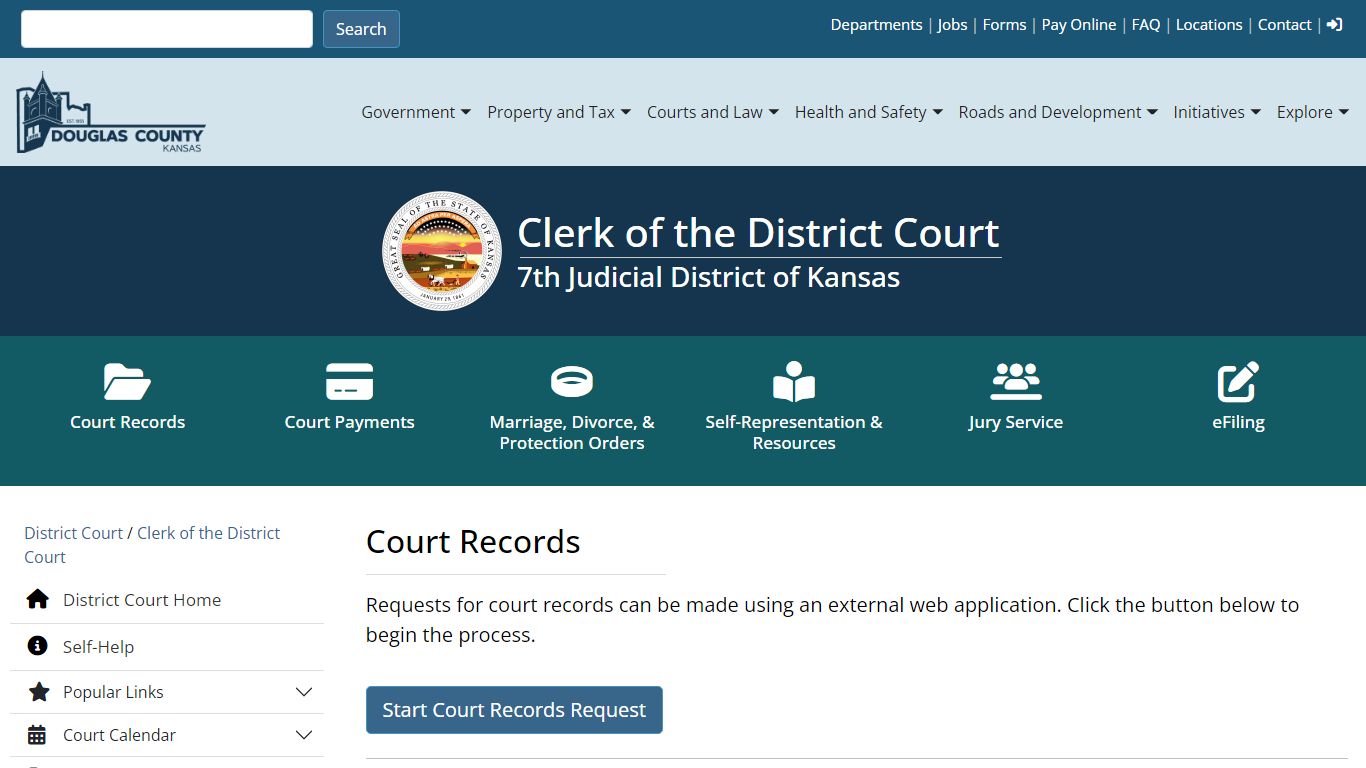Click the Court Records banner label
1366x768 pixels.
tap(127, 422)
